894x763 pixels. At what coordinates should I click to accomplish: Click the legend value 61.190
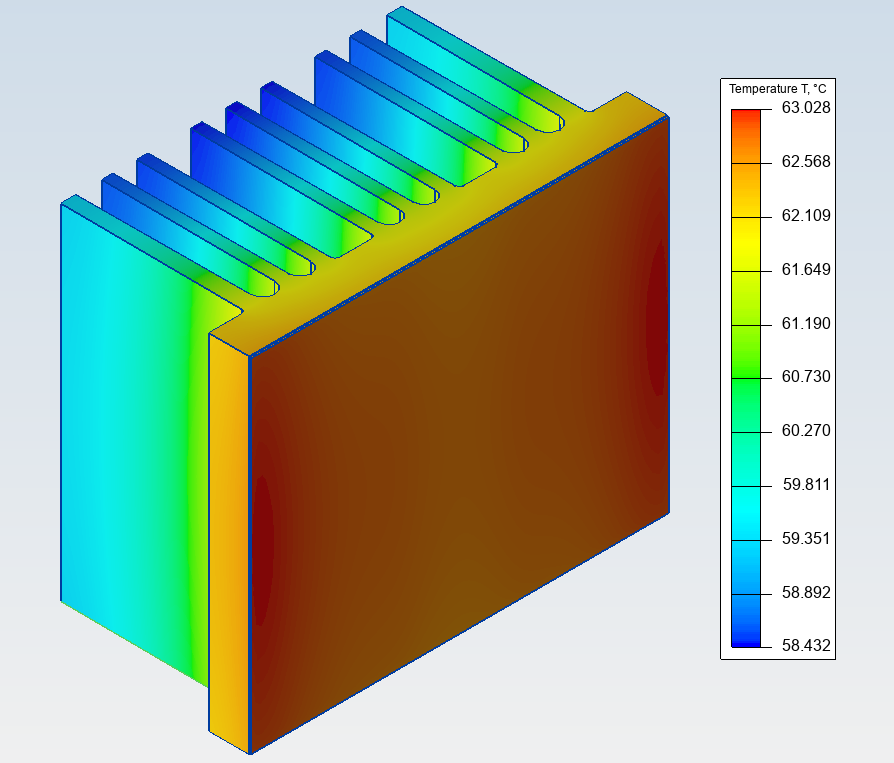pos(806,323)
